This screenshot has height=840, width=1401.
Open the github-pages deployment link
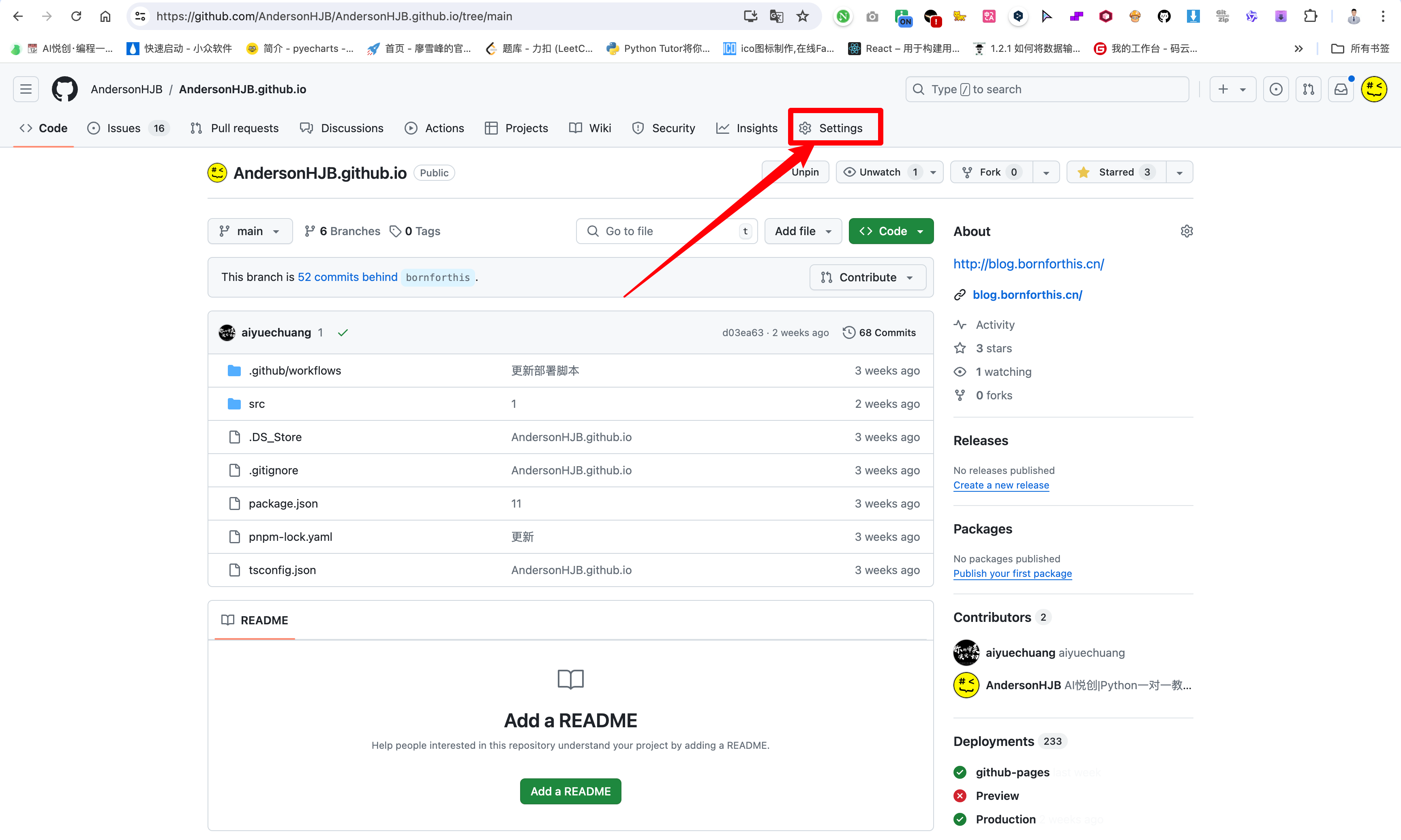(x=1012, y=773)
